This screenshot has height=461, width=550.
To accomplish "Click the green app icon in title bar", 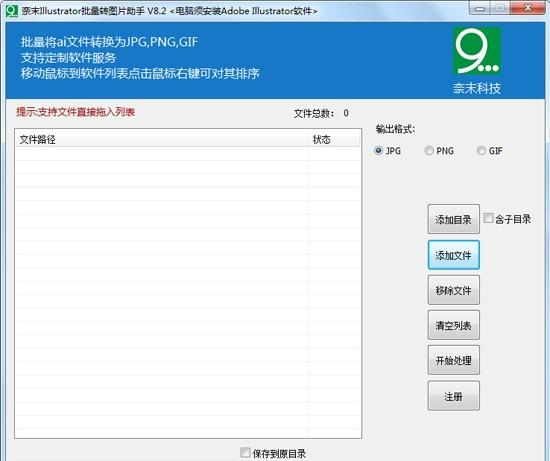I will 12,10.
